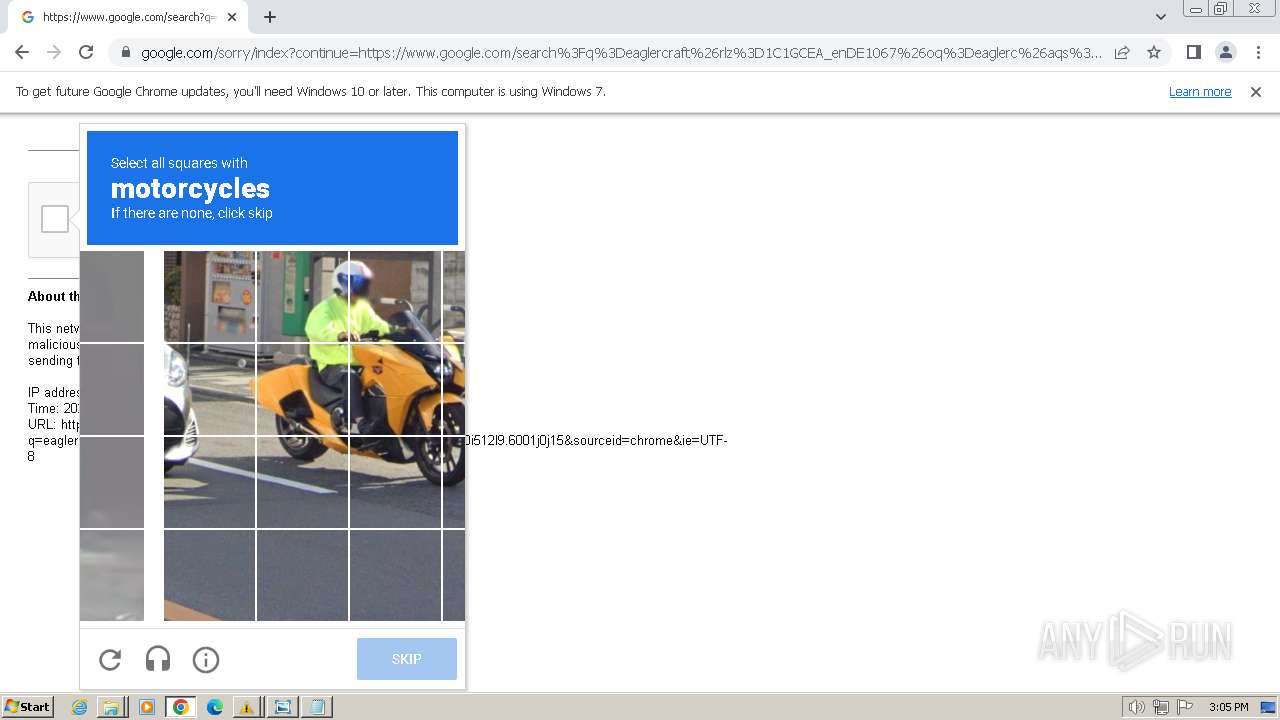Image resolution: width=1280 pixels, height=720 pixels.
Task: Launch Microsoft Edge from taskbar
Action: [215, 707]
